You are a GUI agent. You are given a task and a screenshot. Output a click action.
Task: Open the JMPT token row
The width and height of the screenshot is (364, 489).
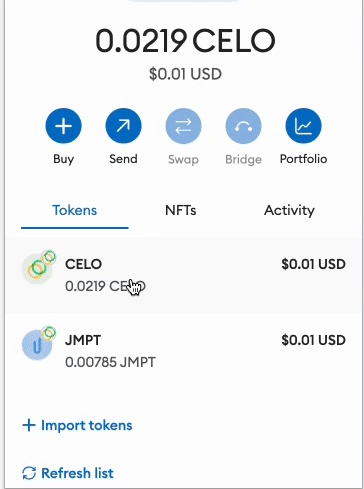[184, 351]
